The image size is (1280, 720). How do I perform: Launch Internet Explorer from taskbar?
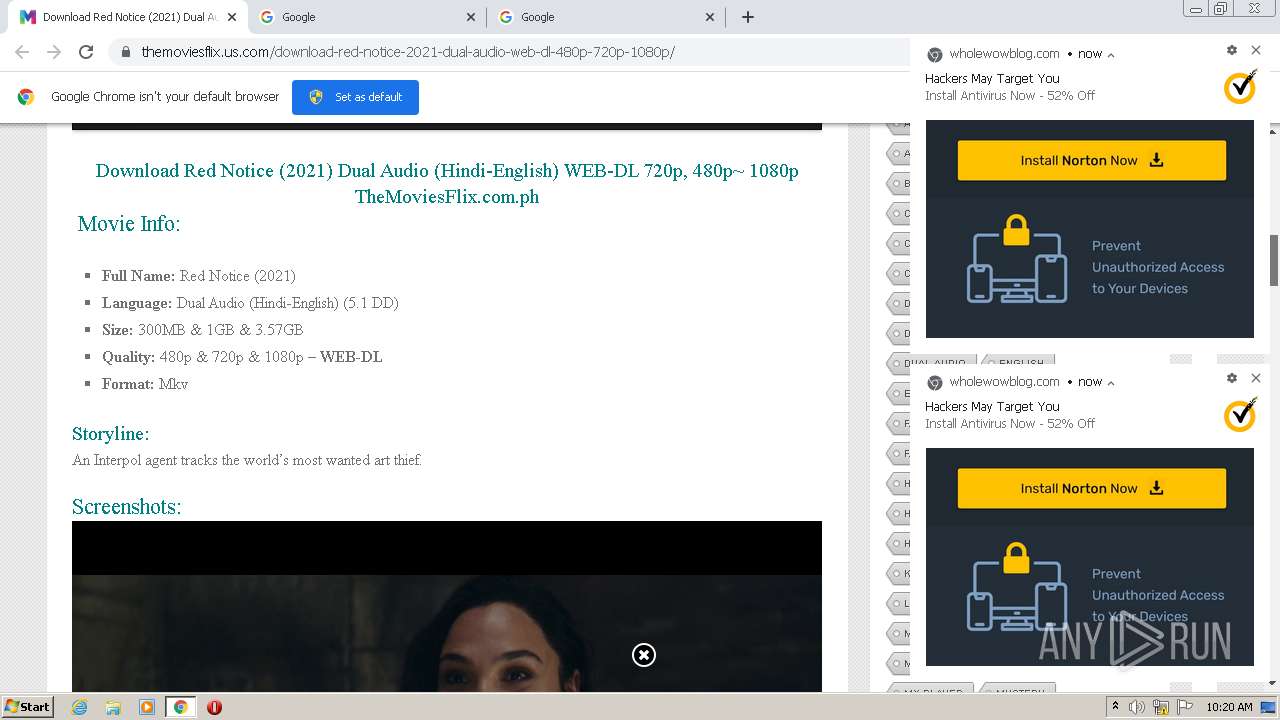pos(79,707)
